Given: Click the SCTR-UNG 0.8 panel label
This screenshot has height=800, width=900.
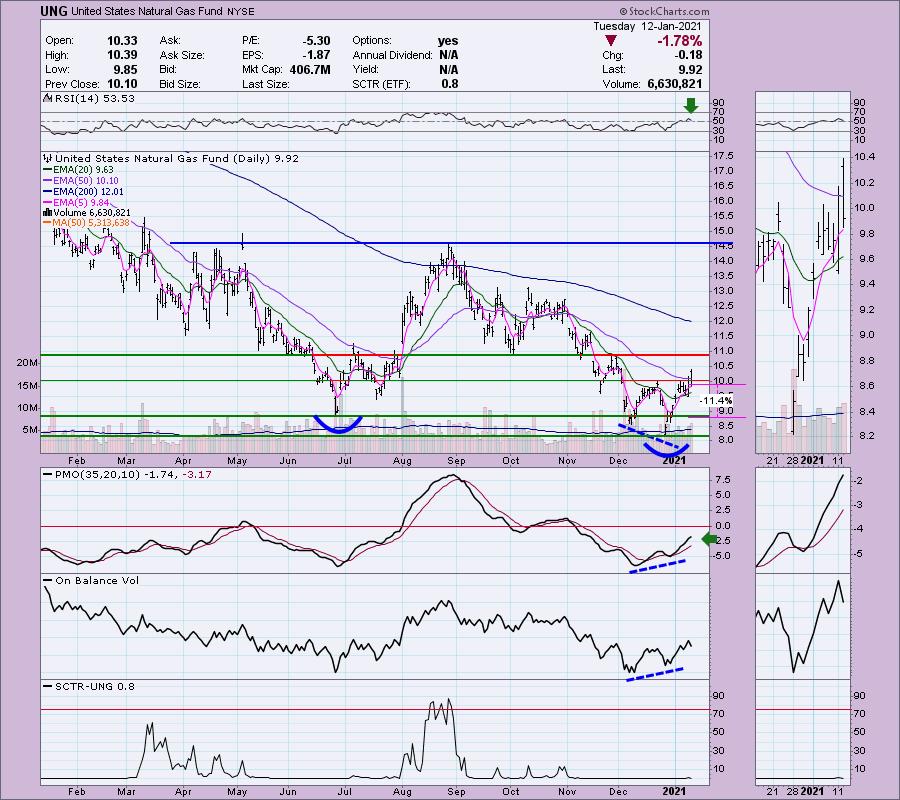Looking at the screenshot, I should point(95,686).
